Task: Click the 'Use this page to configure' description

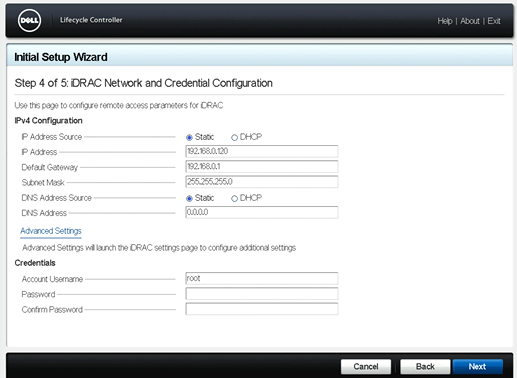Action: click(119, 106)
